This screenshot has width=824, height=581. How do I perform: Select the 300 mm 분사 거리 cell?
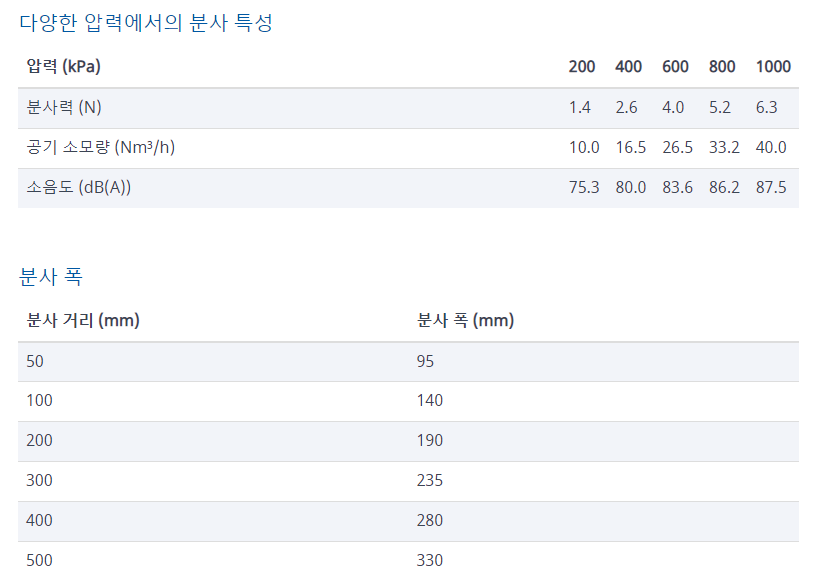click(x=40, y=481)
